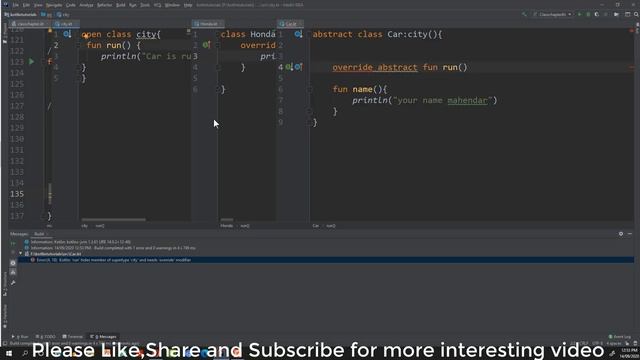Viewport: 640px width, 360px height.
Task: Click the gutter run arrow at line 123
Action: tap(31, 62)
